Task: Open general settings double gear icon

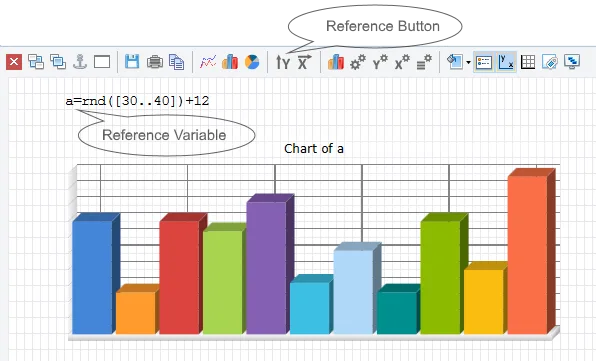Action: [358, 62]
